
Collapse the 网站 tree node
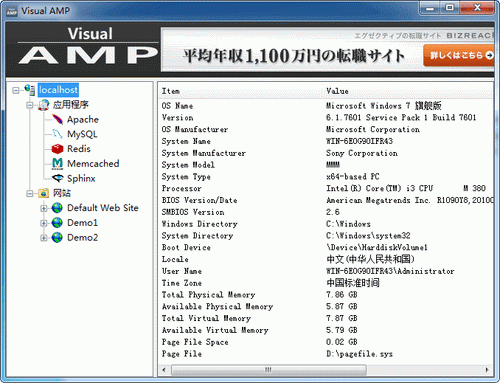30,194
